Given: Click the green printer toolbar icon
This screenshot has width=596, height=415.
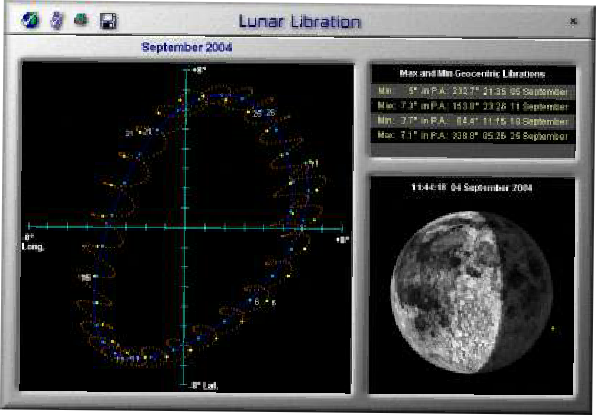Looking at the screenshot, I should point(81,19).
